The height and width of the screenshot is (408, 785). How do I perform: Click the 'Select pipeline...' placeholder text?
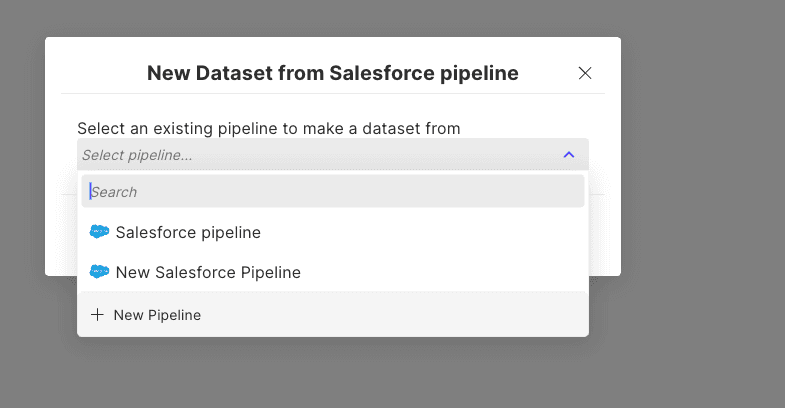(137, 155)
